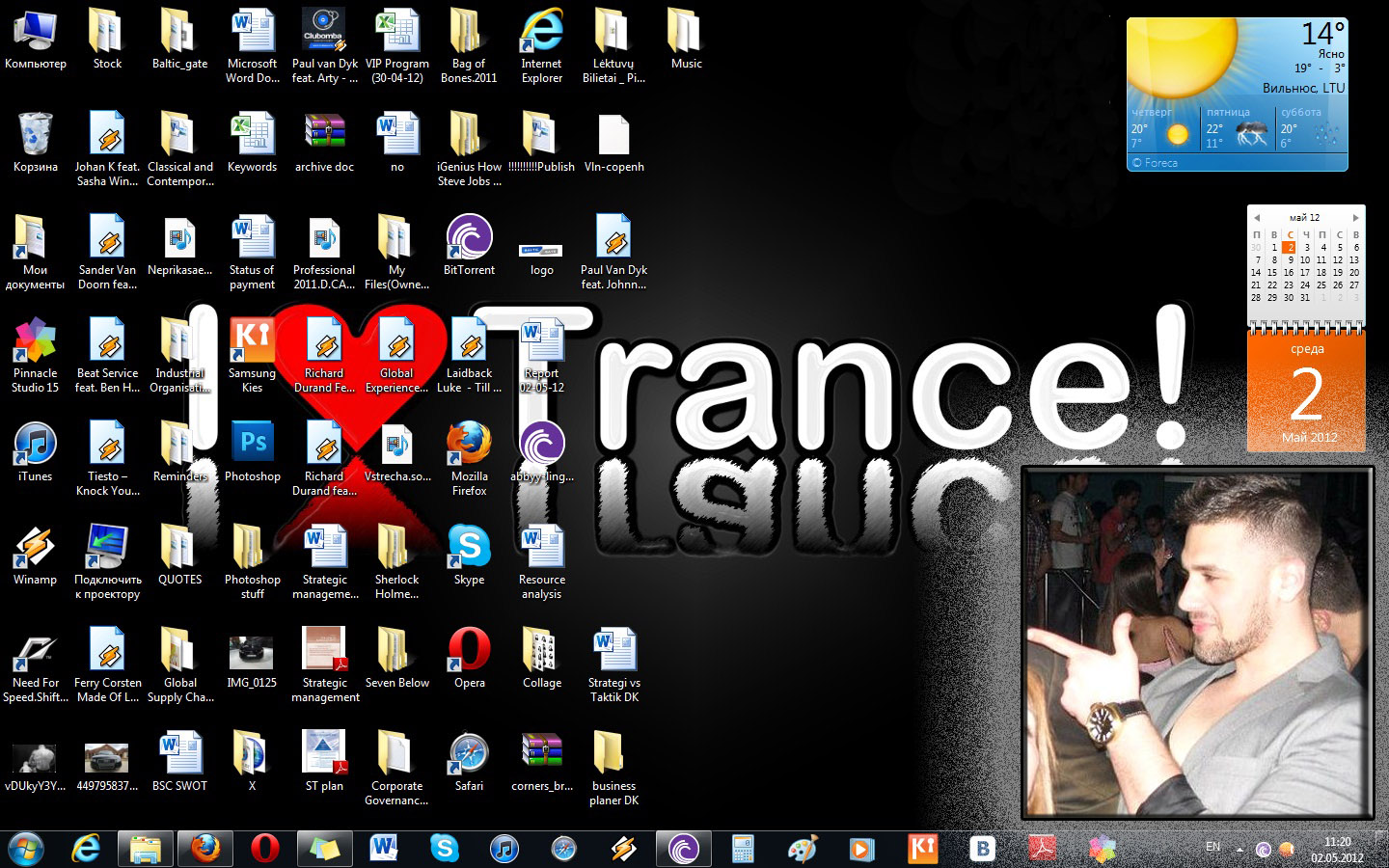This screenshot has width=1389, height=868.
Task: Launch the Samsung Kies desktop shortcut
Action: click(x=253, y=341)
